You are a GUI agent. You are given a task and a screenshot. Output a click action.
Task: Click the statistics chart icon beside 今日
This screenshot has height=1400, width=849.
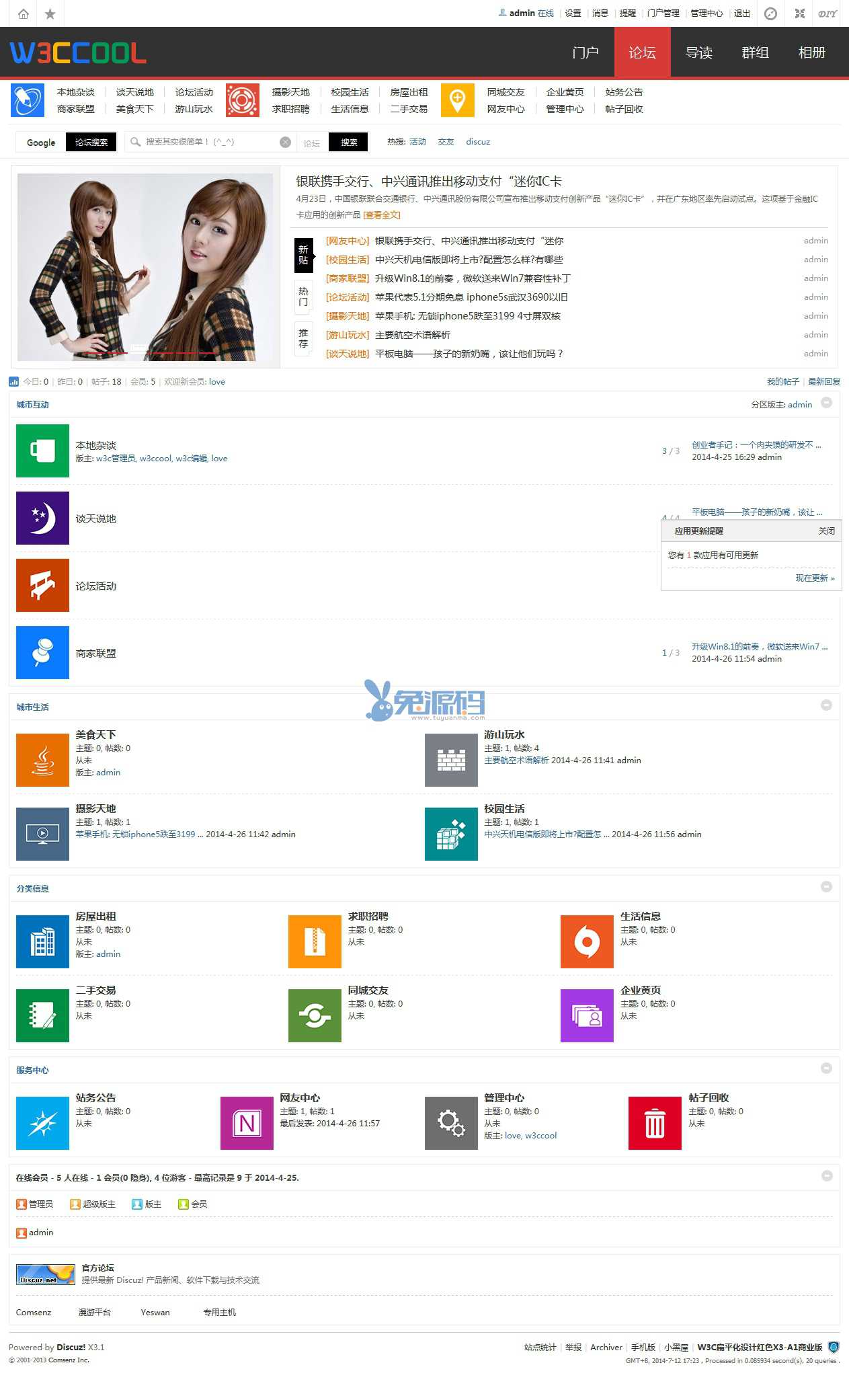coord(13,382)
